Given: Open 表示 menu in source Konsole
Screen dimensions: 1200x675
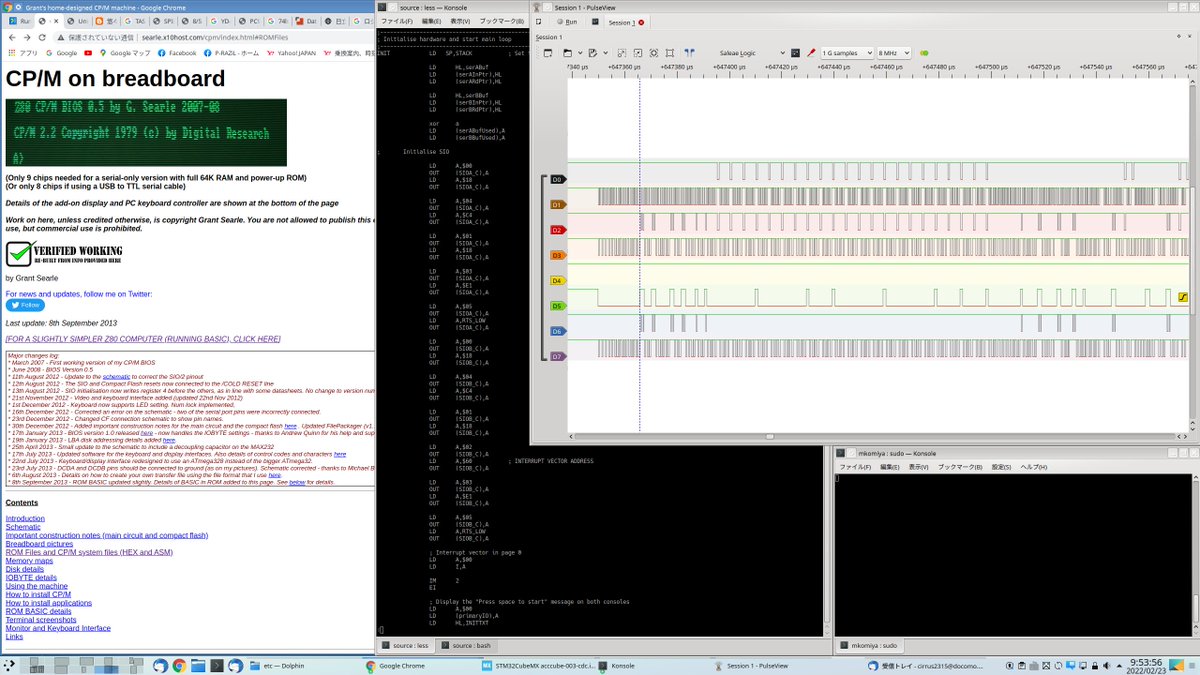Looking at the screenshot, I should tap(460, 21).
